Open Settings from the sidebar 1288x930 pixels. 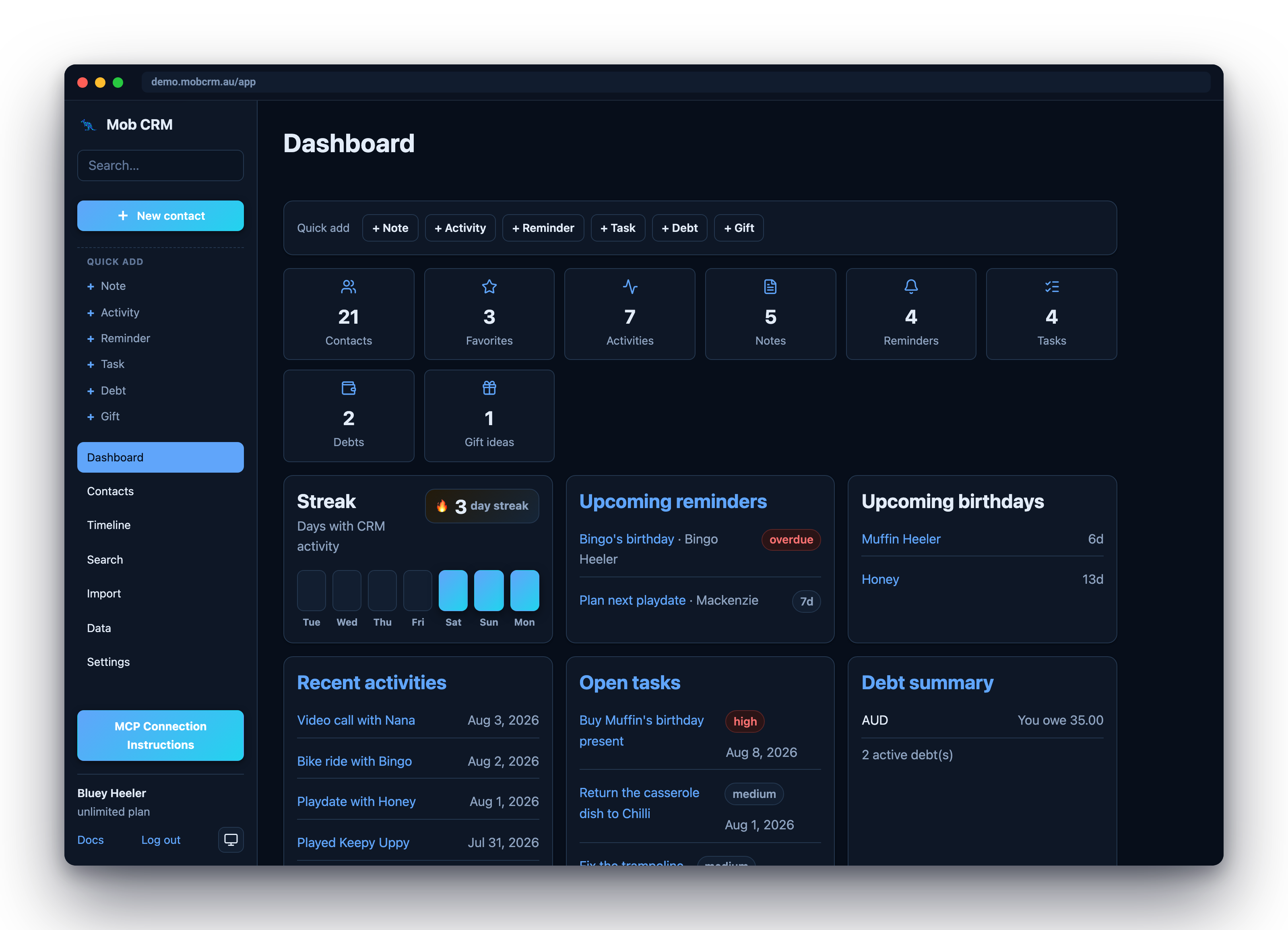tap(160, 662)
